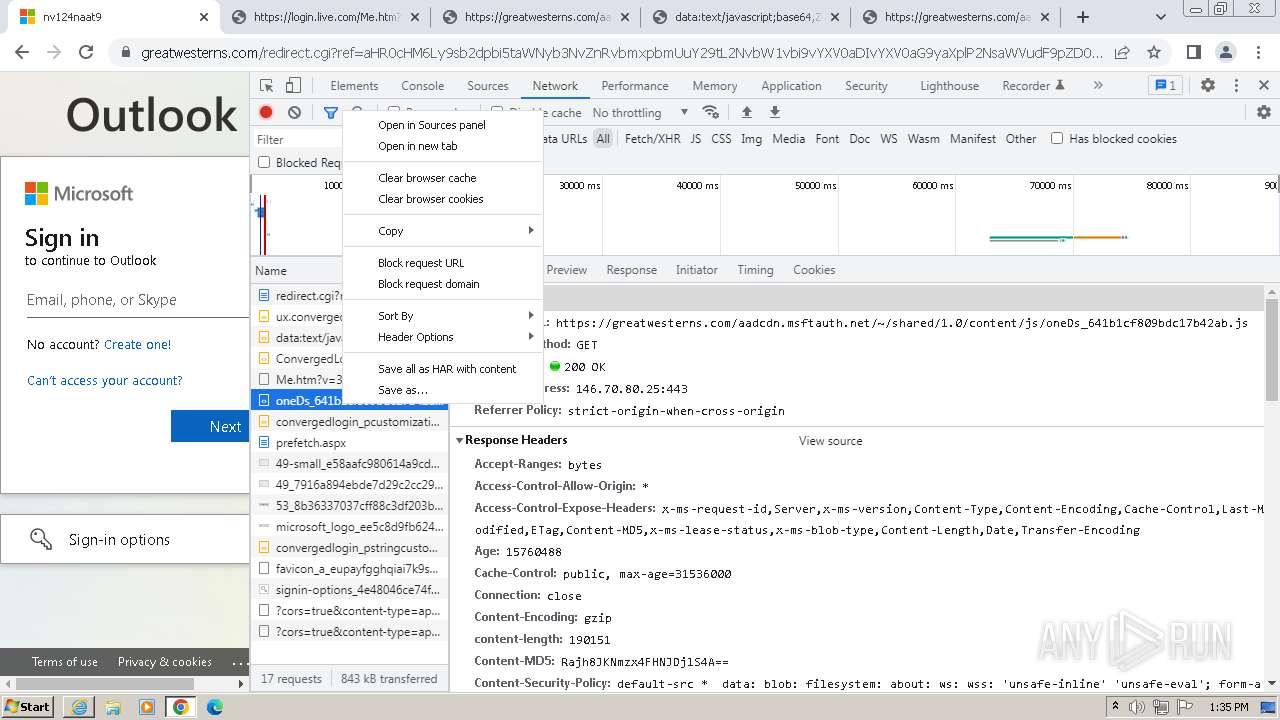The image size is (1280, 720).
Task: Open the Cookies tab for the request
Action: pyautogui.click(x=814, y=270)
